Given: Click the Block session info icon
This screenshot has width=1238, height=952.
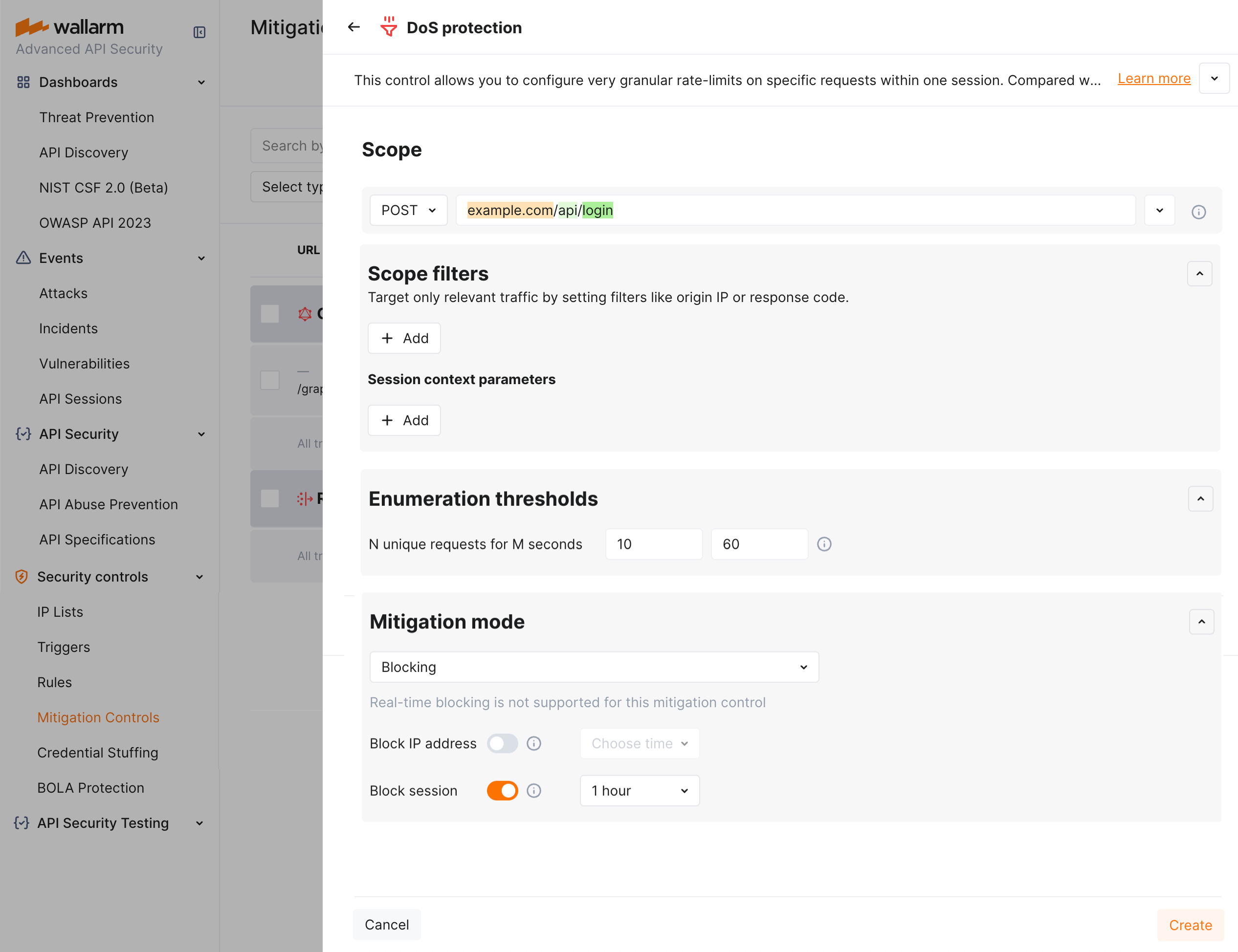Looking at the screenshot, I should point(533,791).
